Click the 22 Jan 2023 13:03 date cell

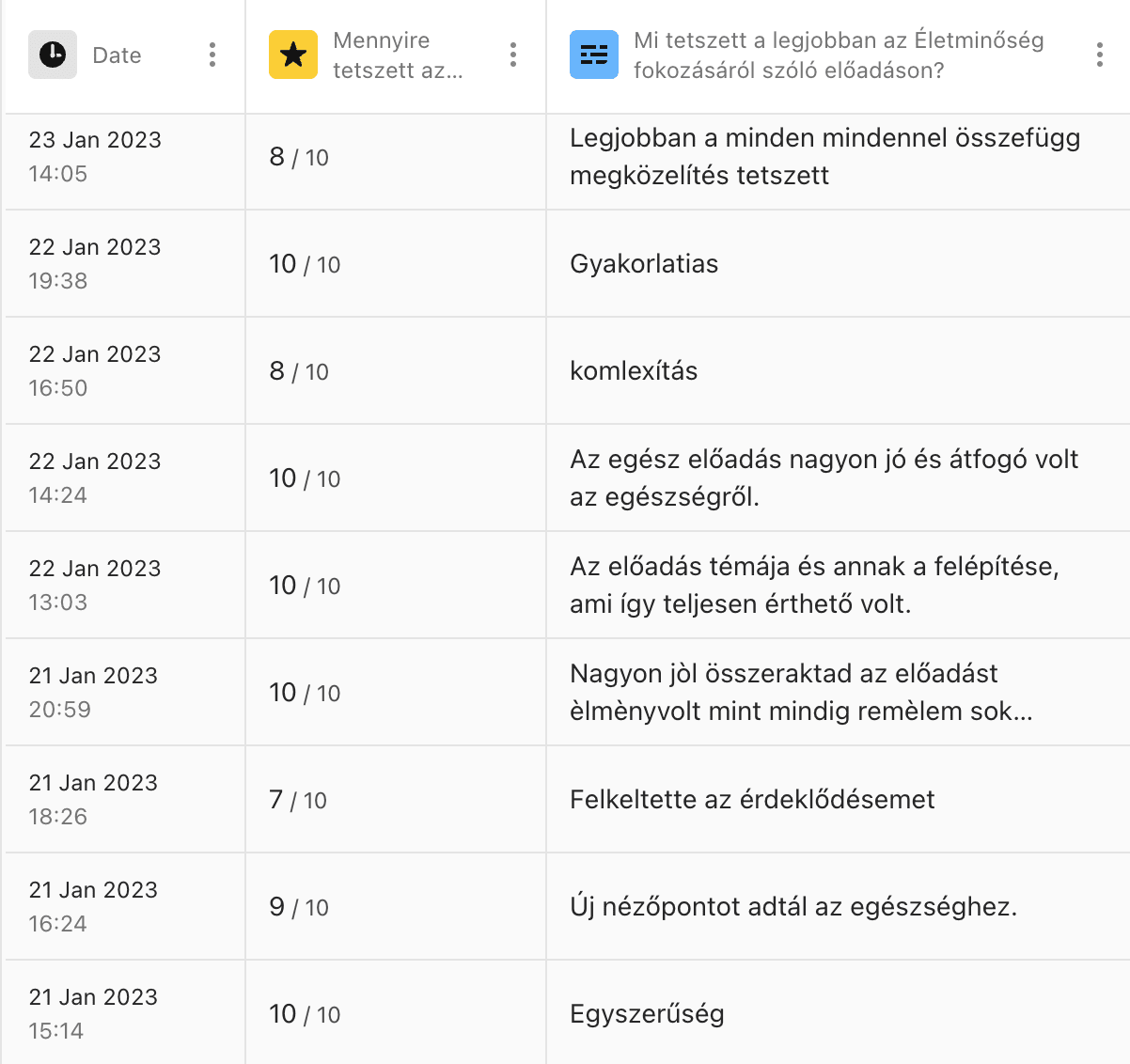pos(125,586)
